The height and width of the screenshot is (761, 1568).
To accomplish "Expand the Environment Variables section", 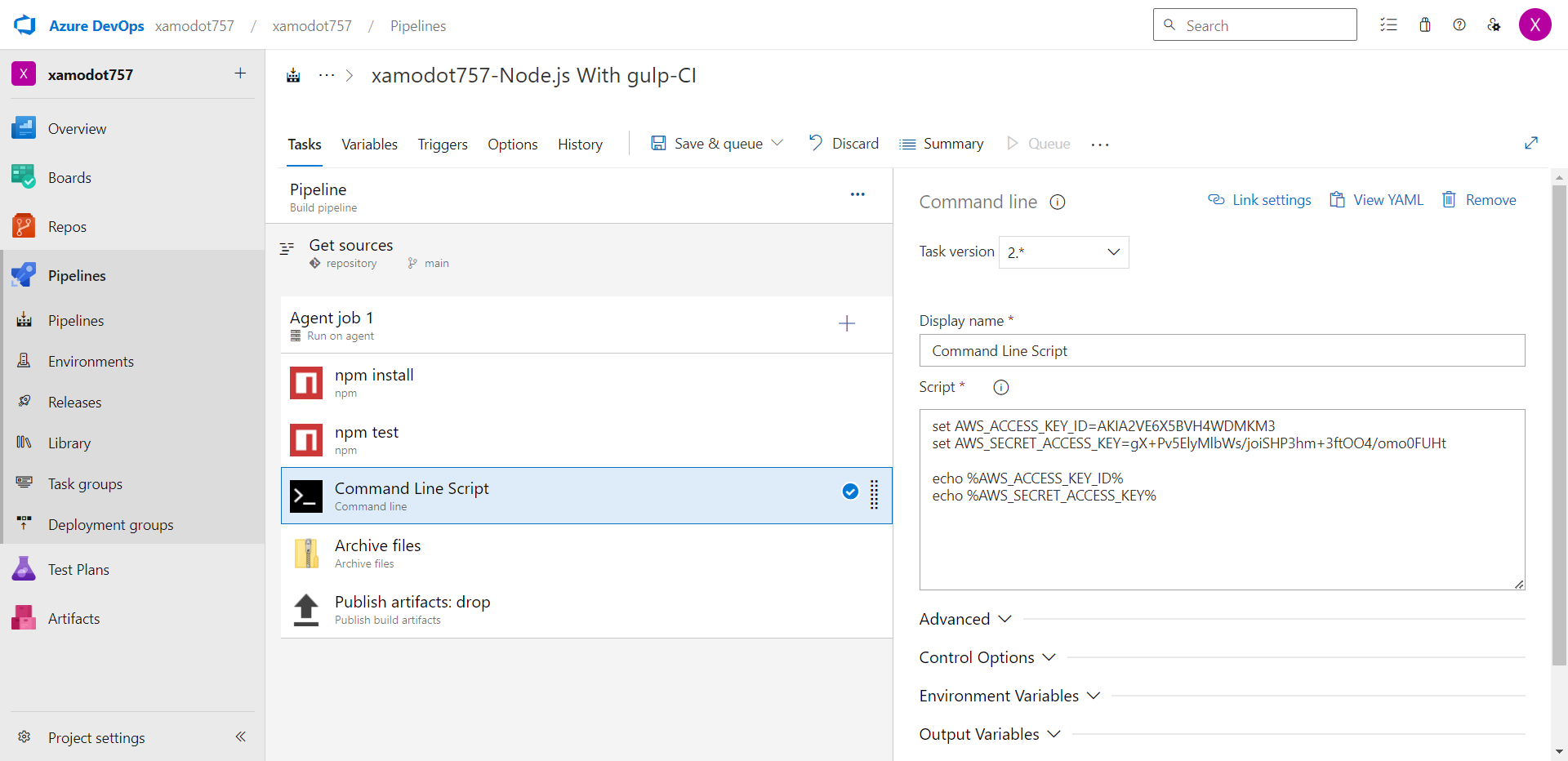I will point(1010,696).
